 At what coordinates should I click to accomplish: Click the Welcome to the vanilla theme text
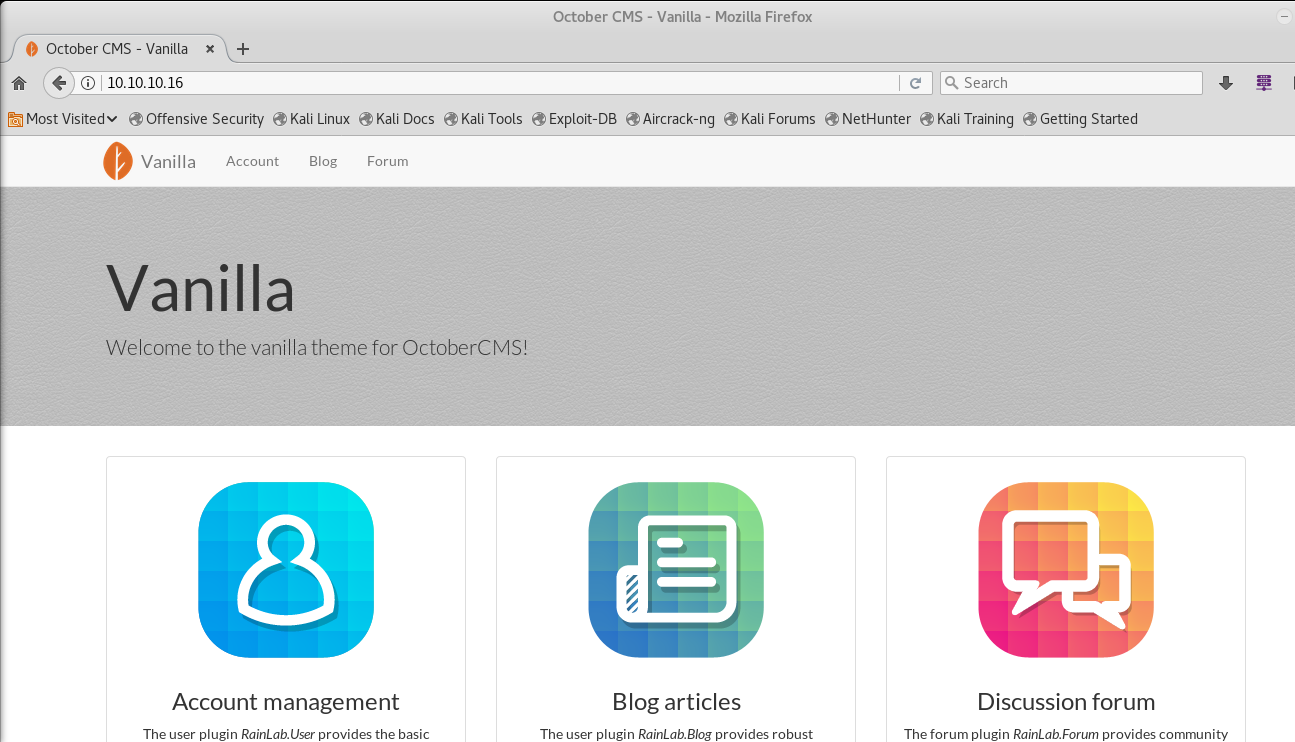317,348
